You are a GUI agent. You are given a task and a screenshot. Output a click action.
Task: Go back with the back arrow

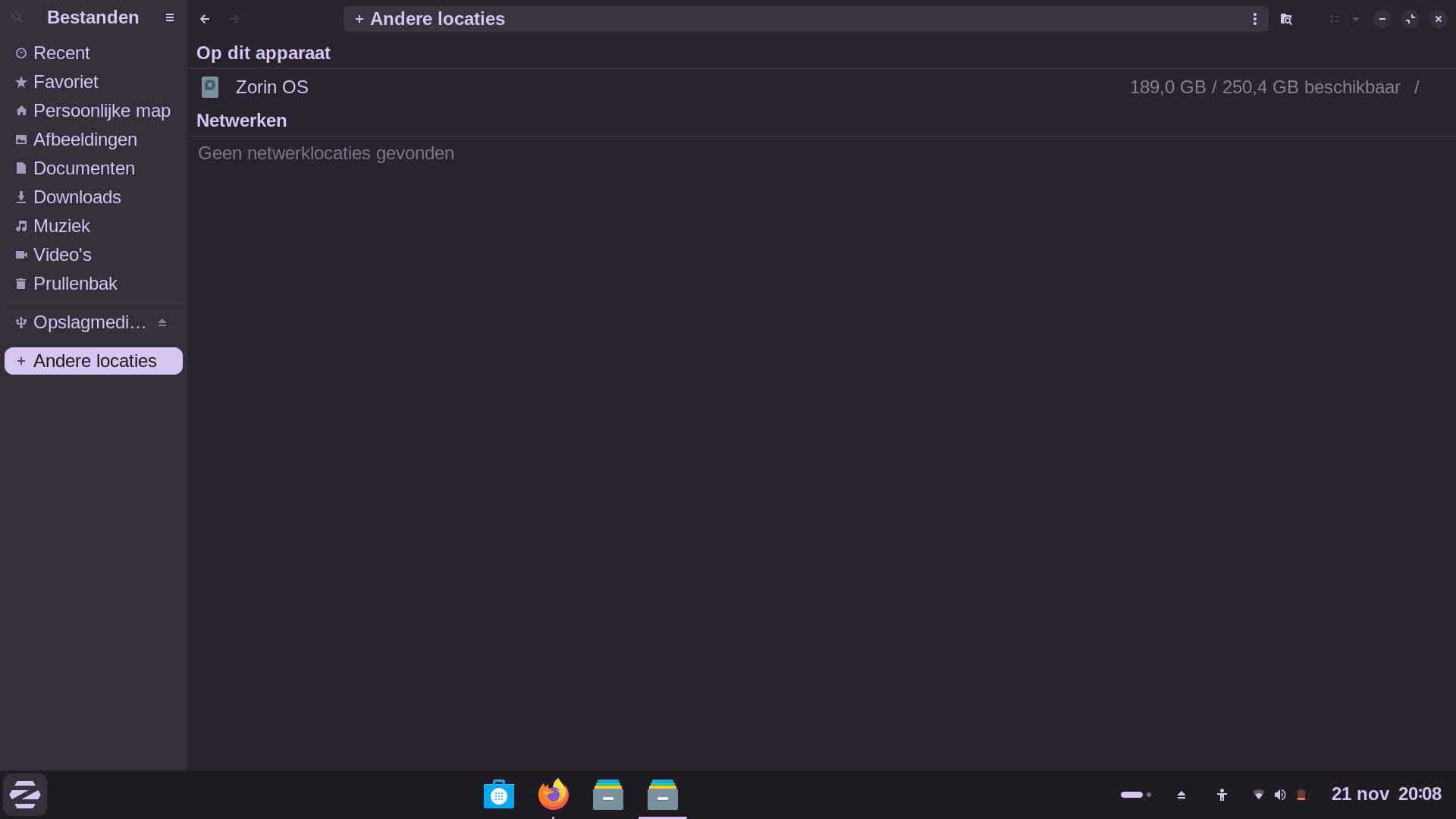[205, 19]
